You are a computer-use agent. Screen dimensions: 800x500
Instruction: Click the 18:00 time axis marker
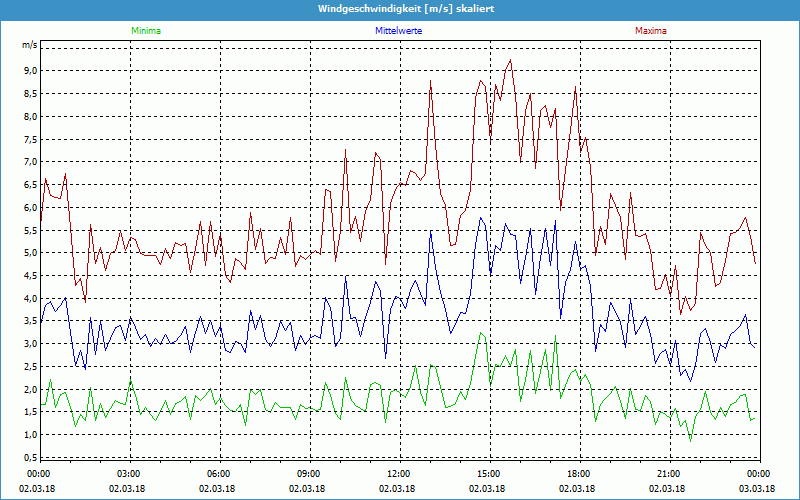click(x=578, y=474)
